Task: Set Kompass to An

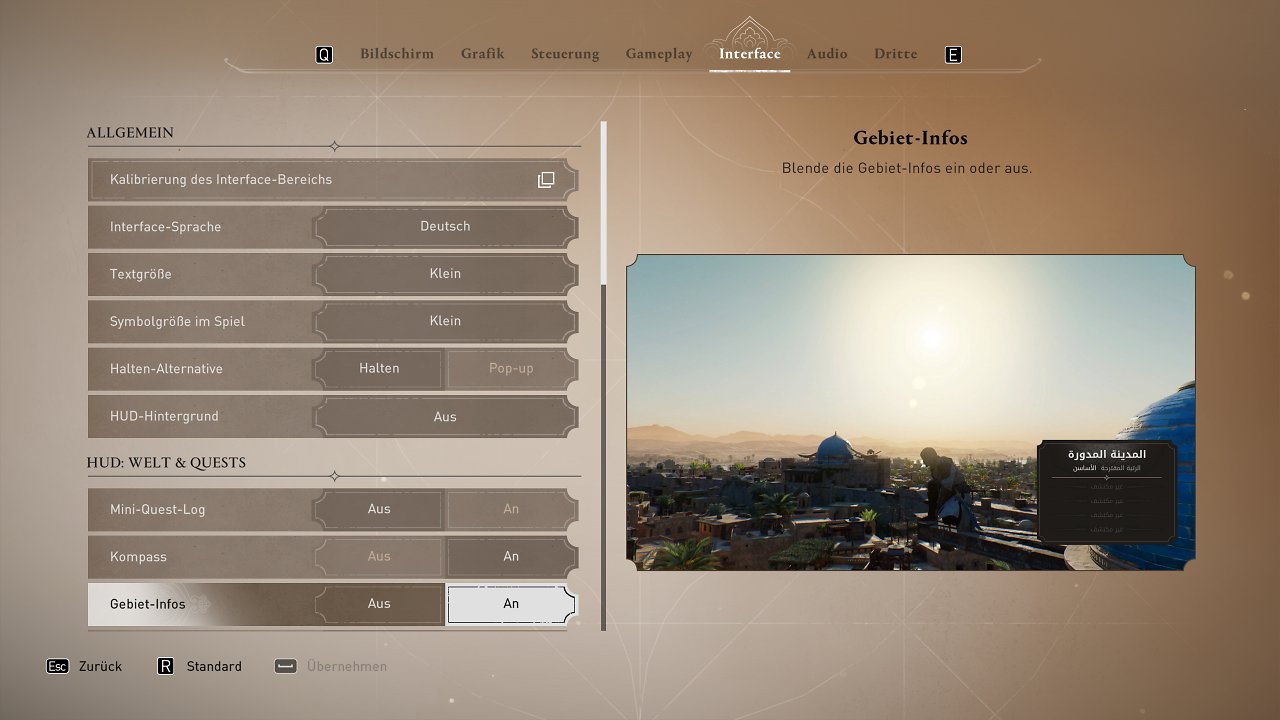Action: (x=511, y=557)
